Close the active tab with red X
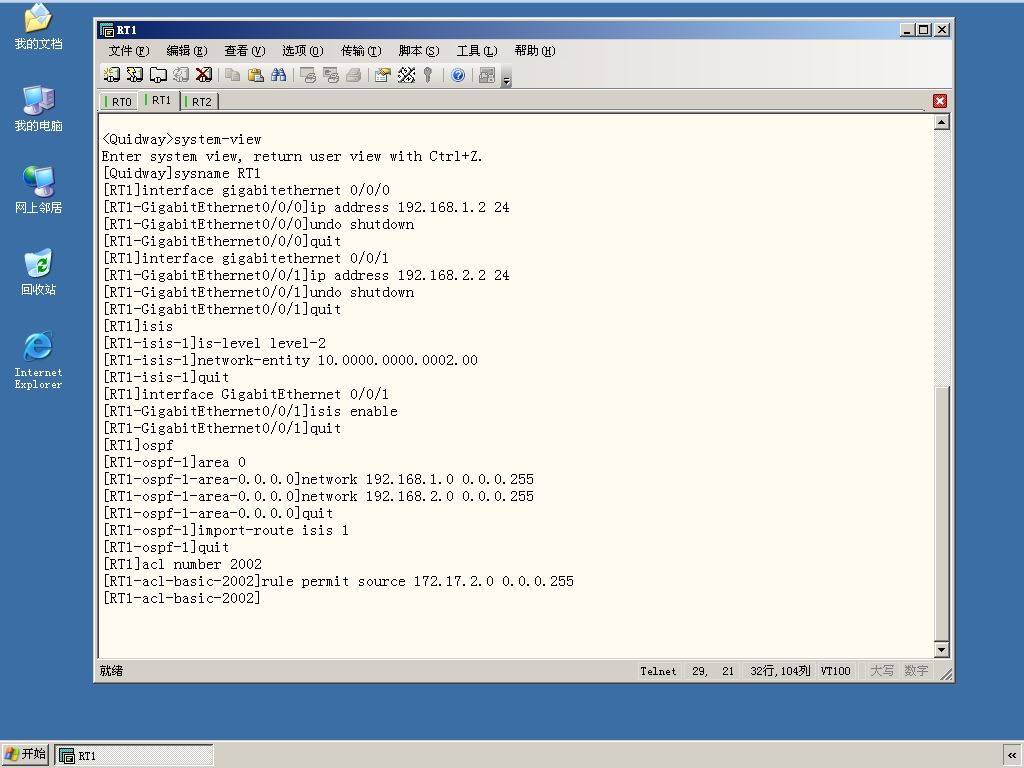 (x=940, y=101)
